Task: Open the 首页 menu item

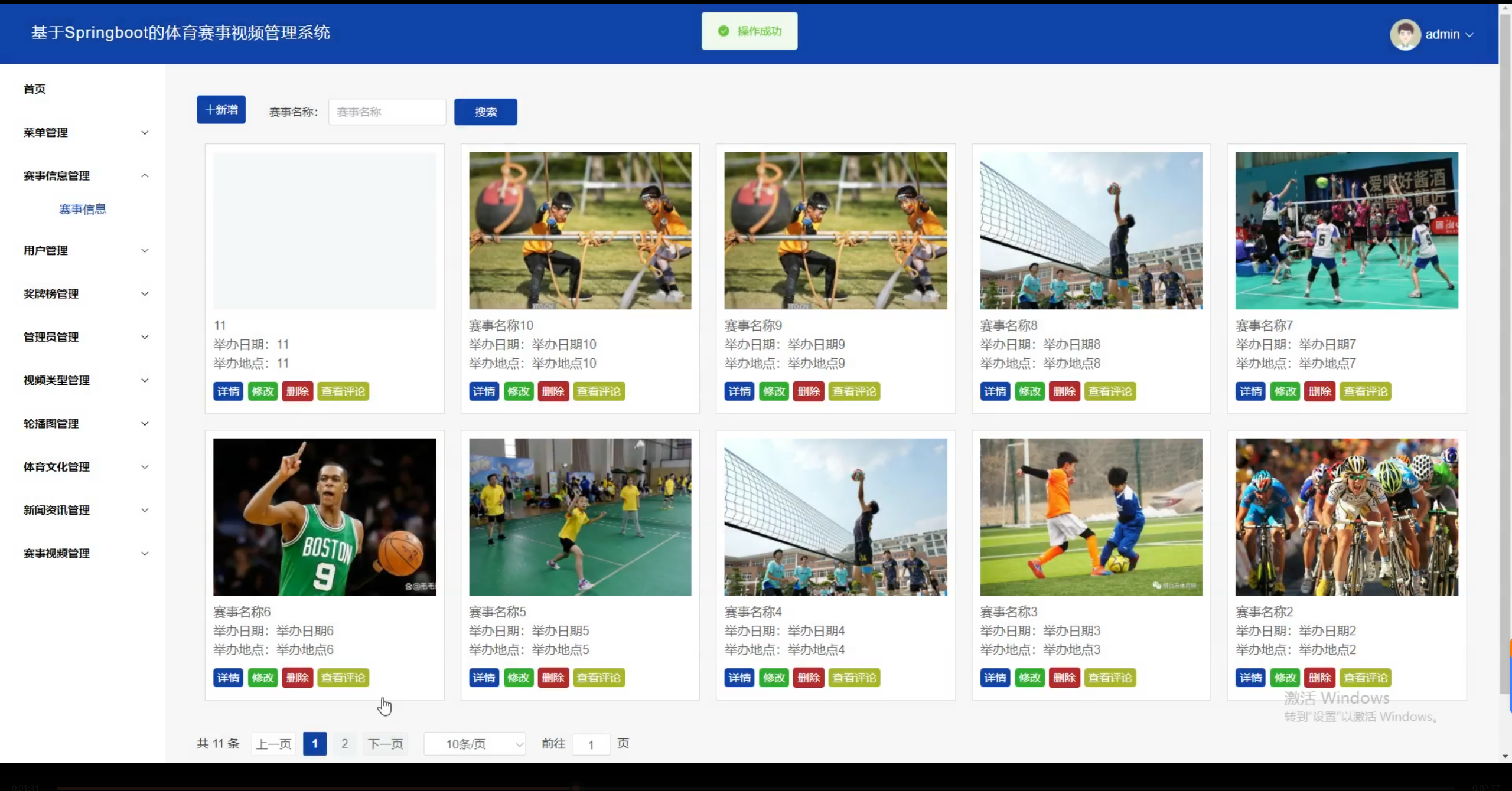Action: coord(35,89)
